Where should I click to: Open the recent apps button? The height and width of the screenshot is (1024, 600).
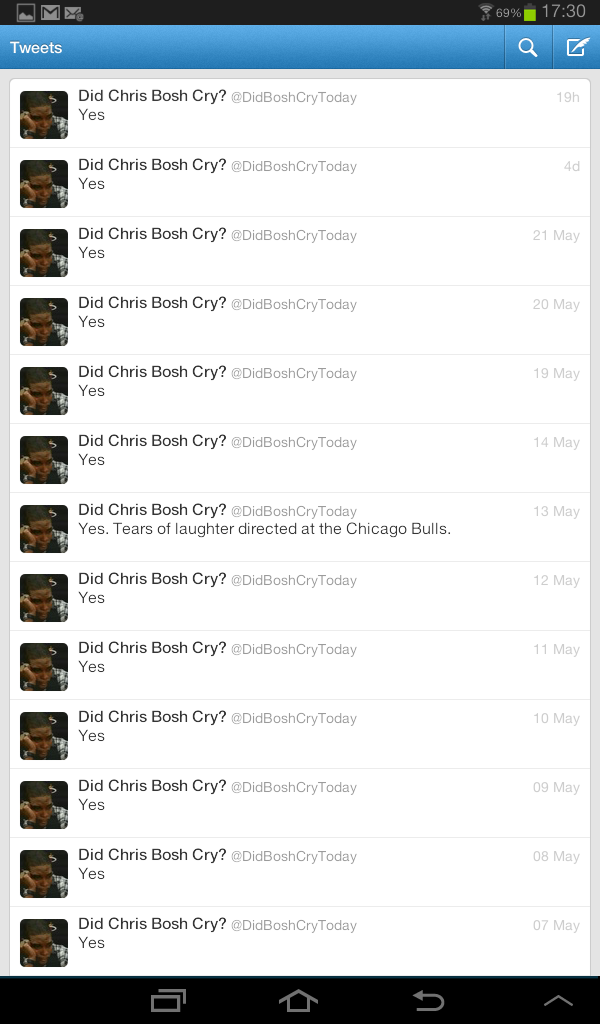click(168, 1000)
